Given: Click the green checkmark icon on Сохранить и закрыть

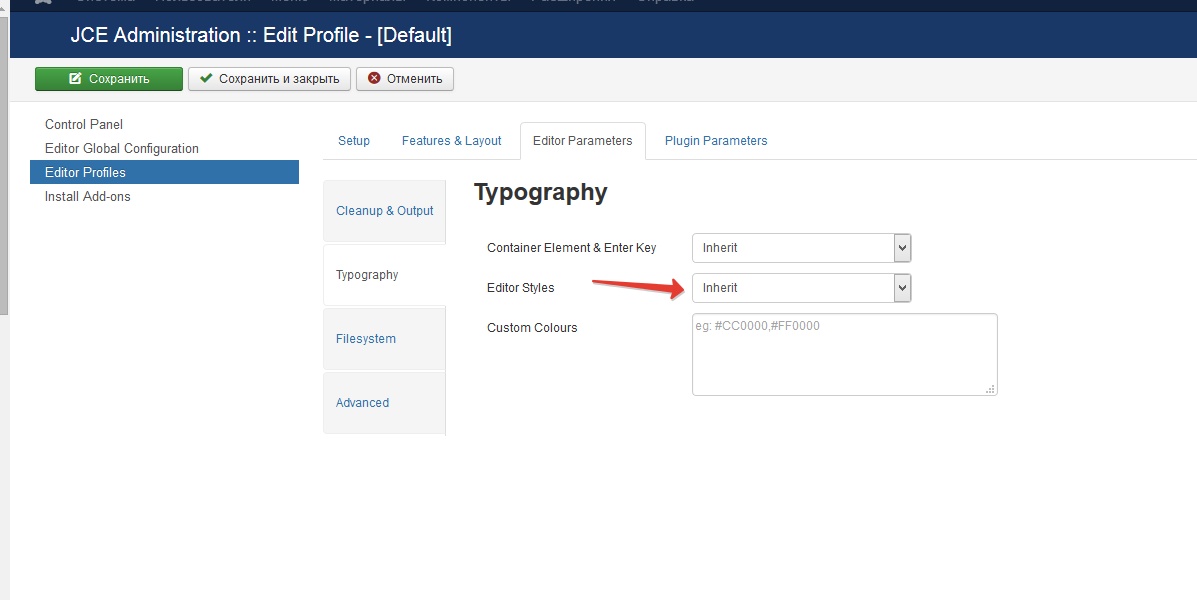Looking at the screenshot, I should (x=206, y=79).
